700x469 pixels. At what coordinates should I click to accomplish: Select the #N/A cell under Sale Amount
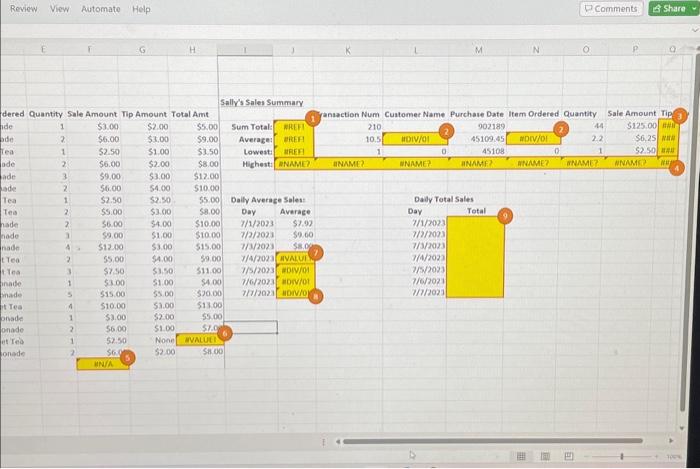coord(103,364)
